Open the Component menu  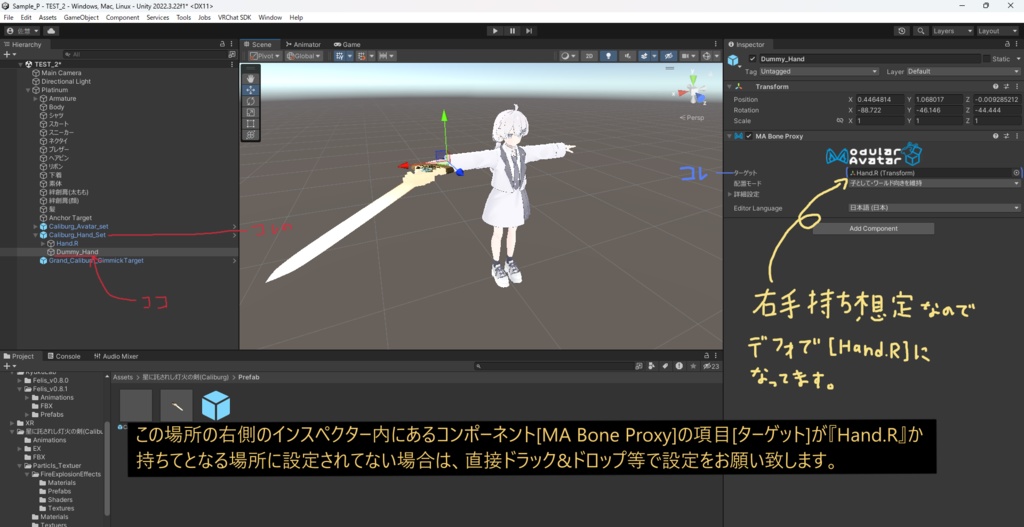[x=122, y=18]
